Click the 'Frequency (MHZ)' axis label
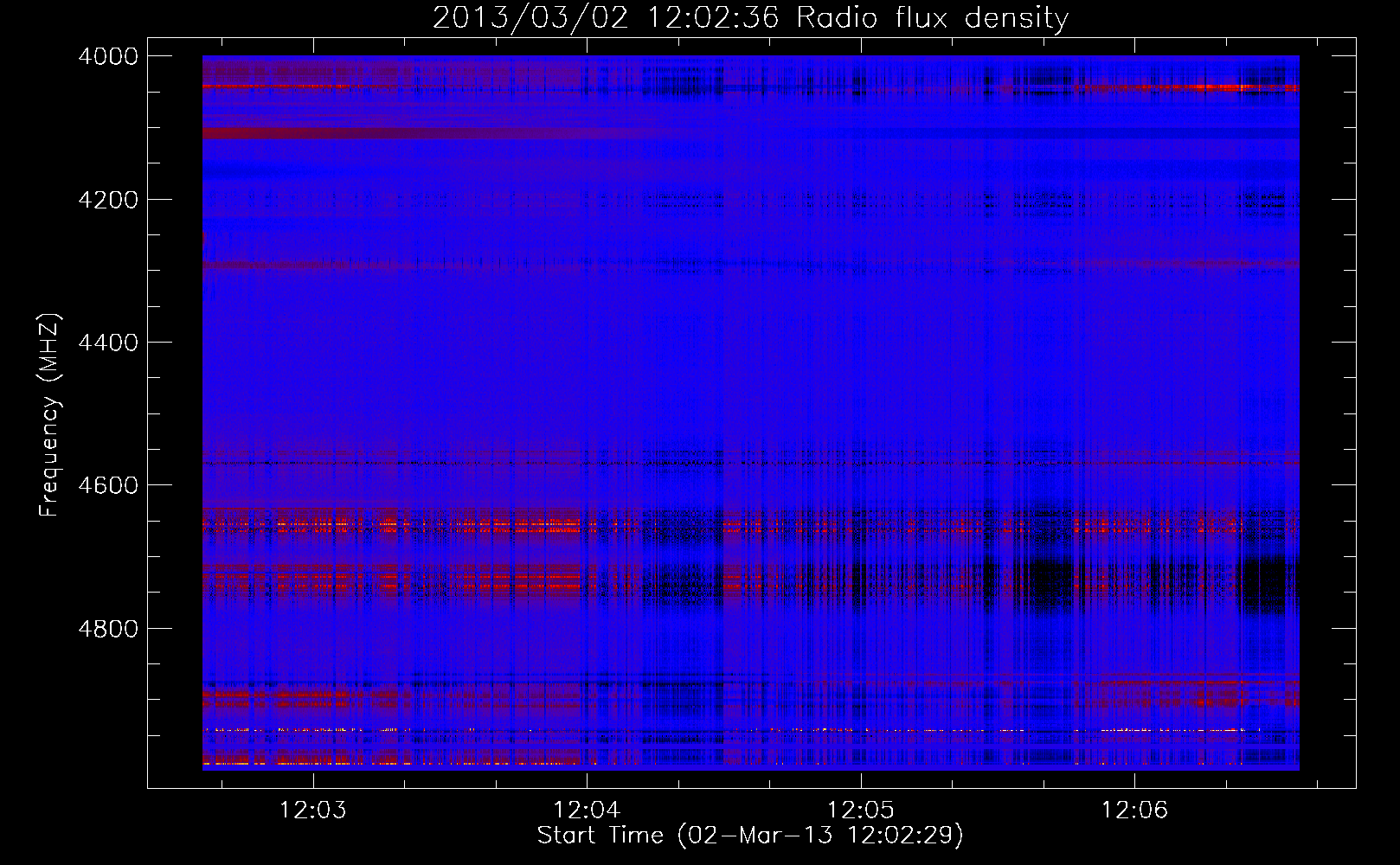 49,415
